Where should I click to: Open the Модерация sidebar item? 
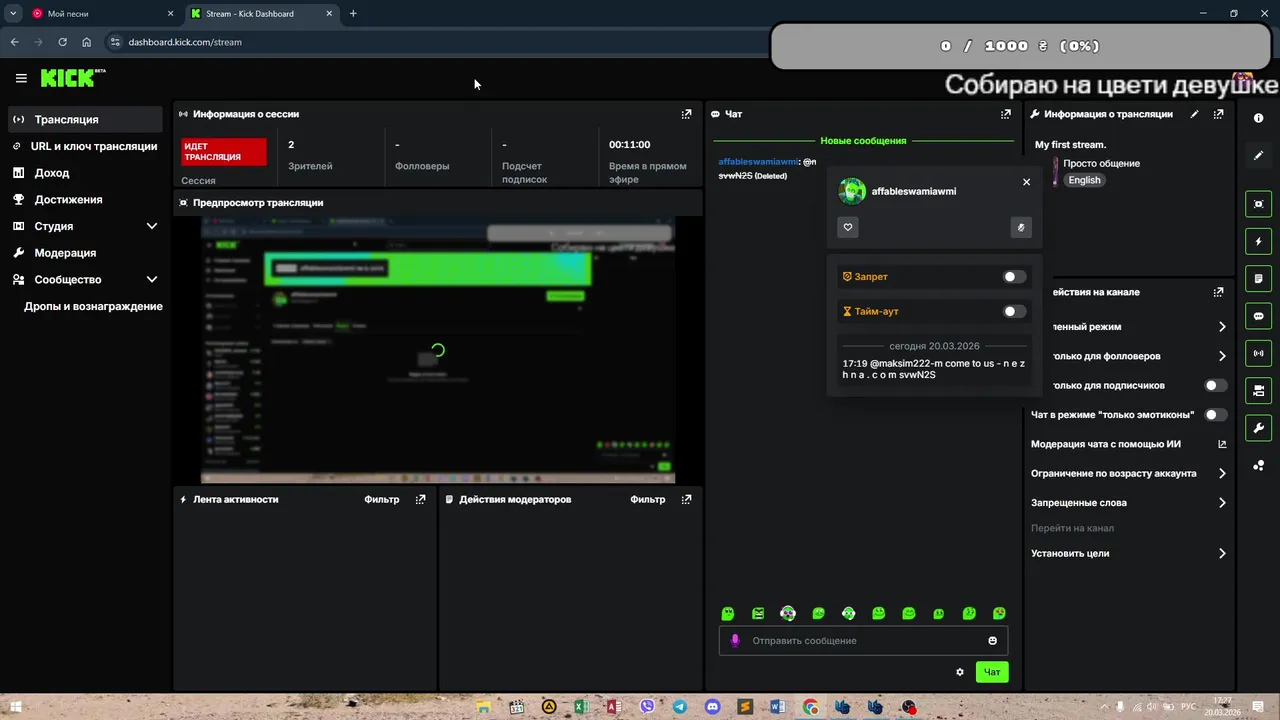86,253
